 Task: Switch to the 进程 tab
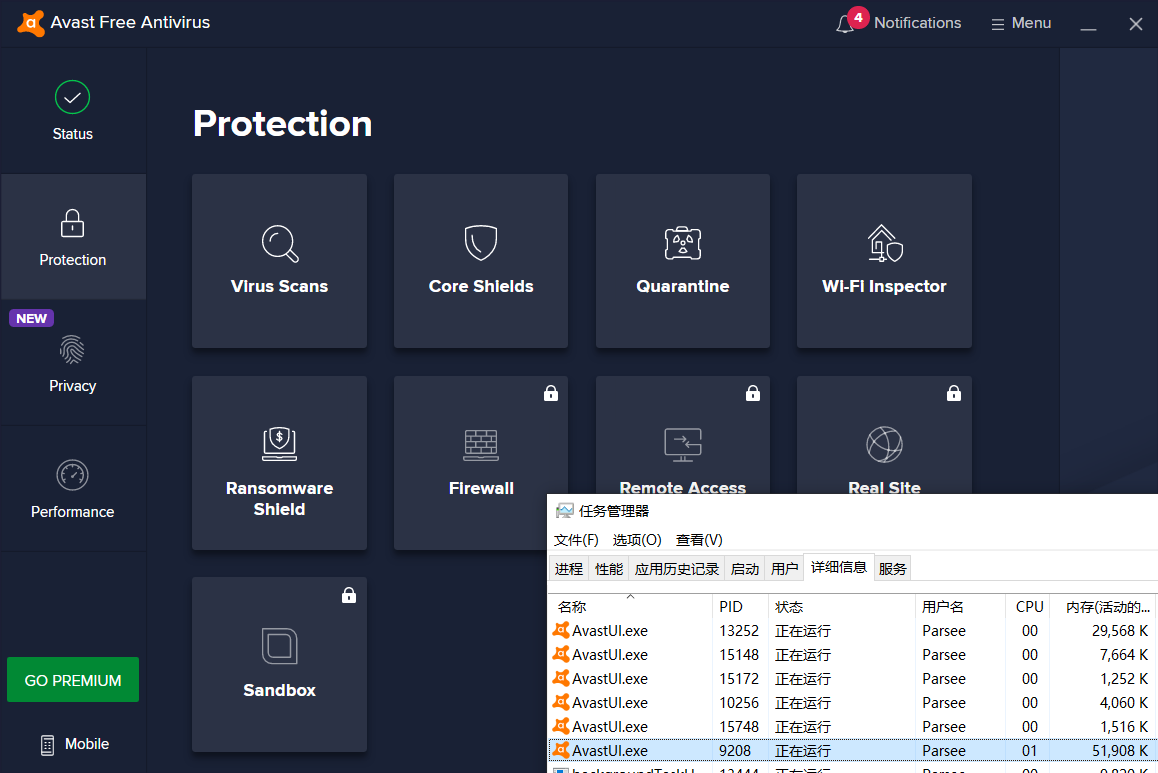tap(569, 569)
